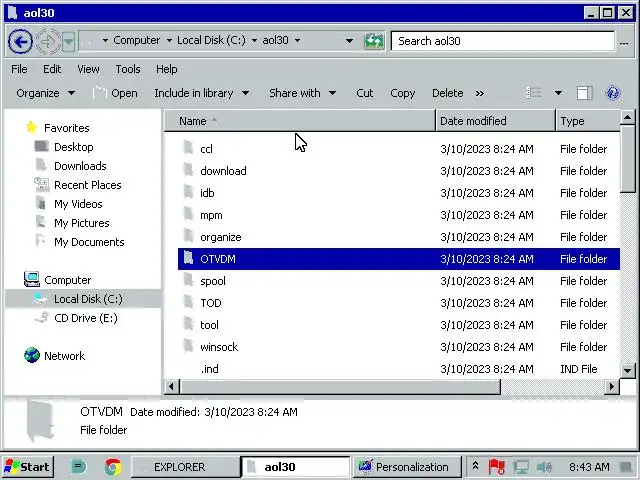640x480 pixels.
Task: Click the vertical scrollbar down arrow
Action: (x=627, y=371)
